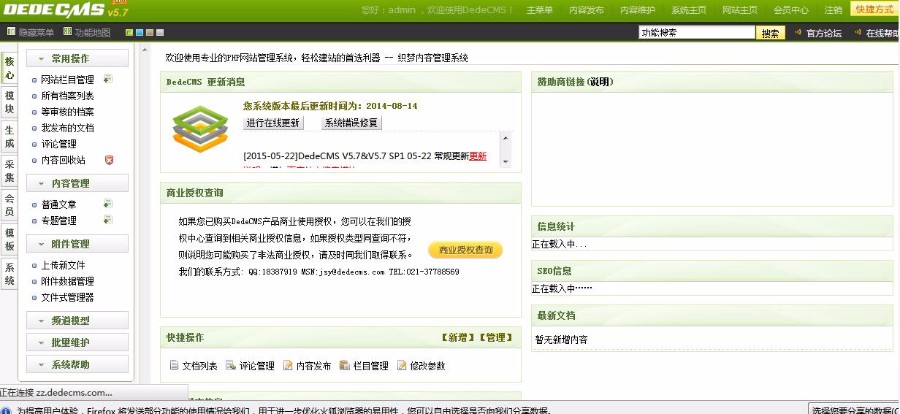
Task: Collapse the 内容管理 menu group
Action: 77,184
